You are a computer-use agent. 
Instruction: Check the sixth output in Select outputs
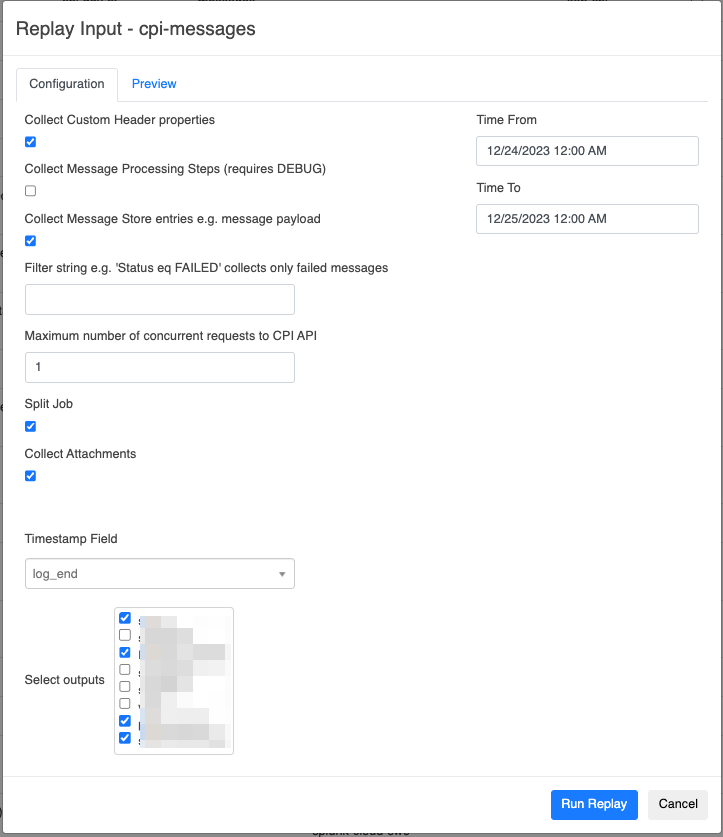point(125,703)
